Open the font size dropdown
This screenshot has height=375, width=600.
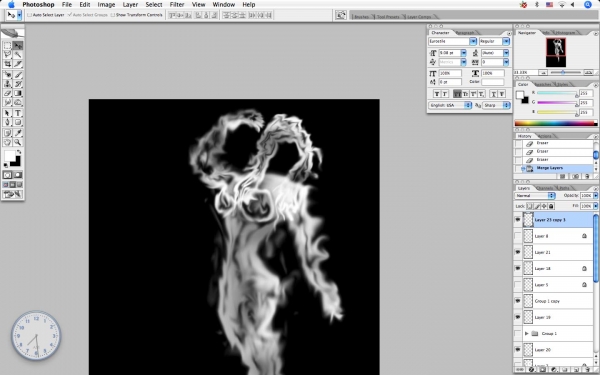(x=463, y=53)
